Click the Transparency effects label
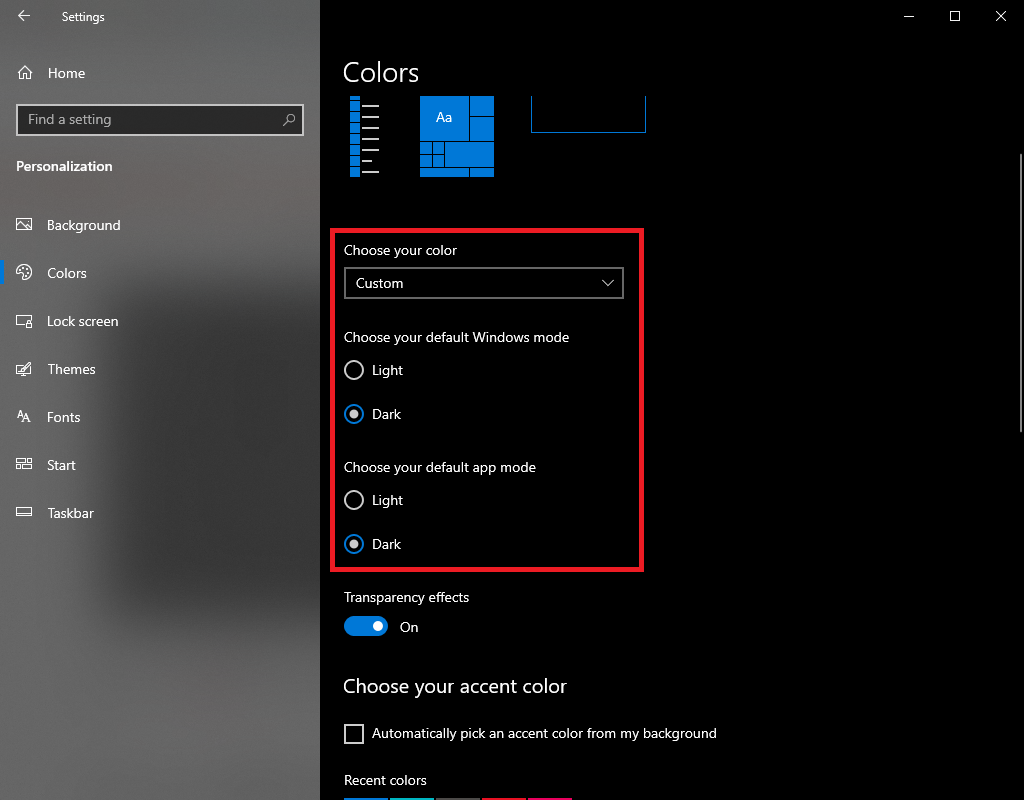Image resolution: width=1024 pixels, height=800 pixels. point(406,598)
